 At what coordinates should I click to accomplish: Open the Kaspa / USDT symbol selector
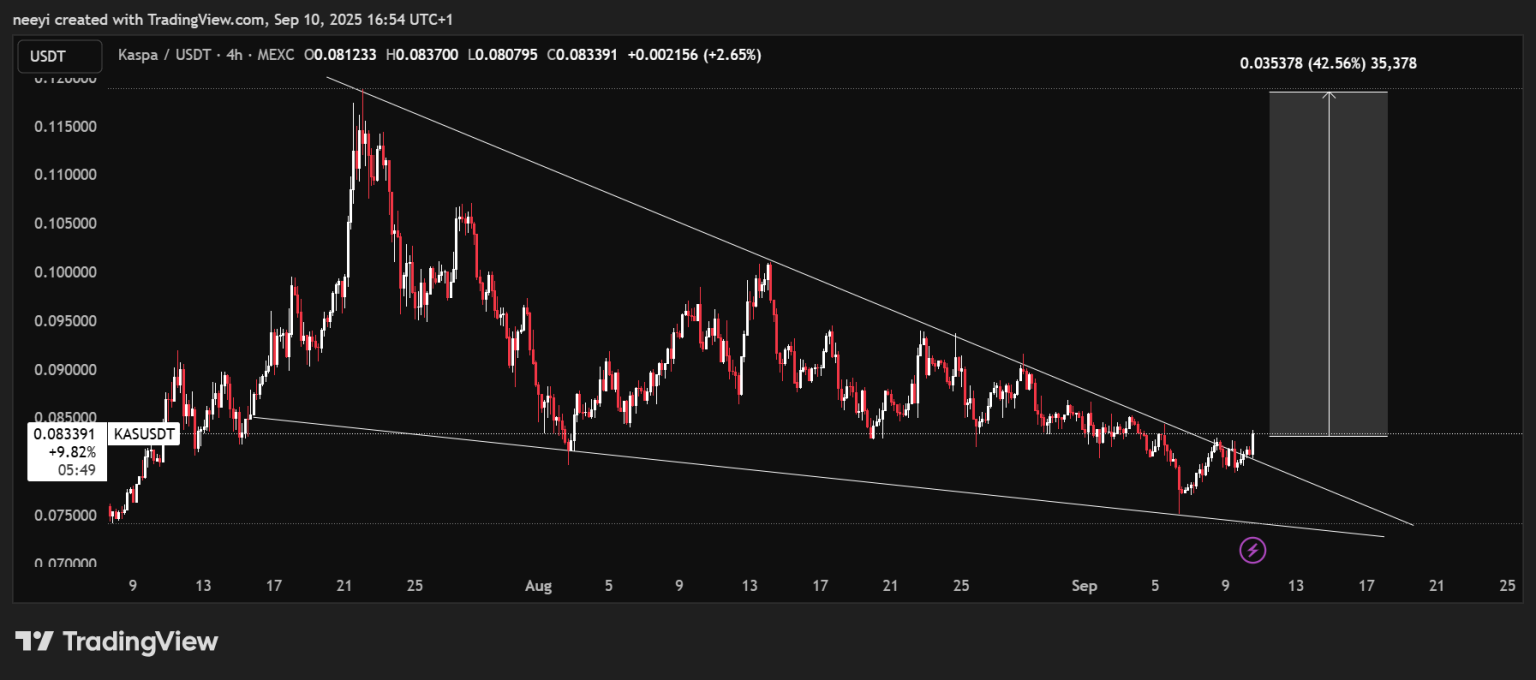[165, 55]
